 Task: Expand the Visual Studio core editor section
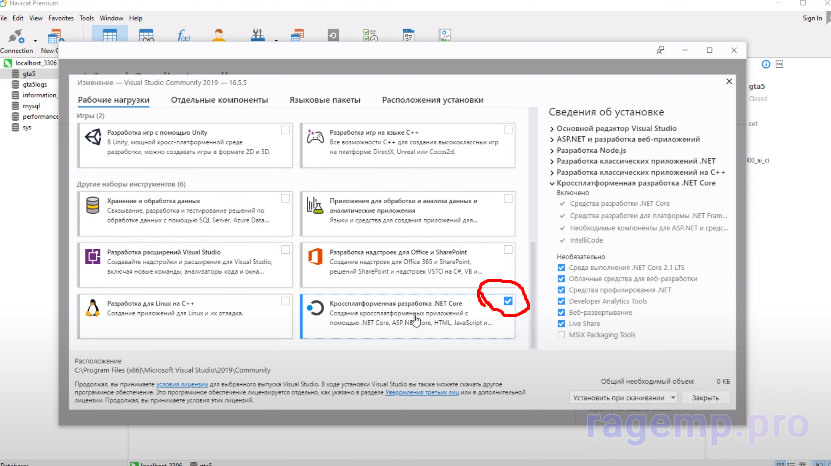(552, 129)
